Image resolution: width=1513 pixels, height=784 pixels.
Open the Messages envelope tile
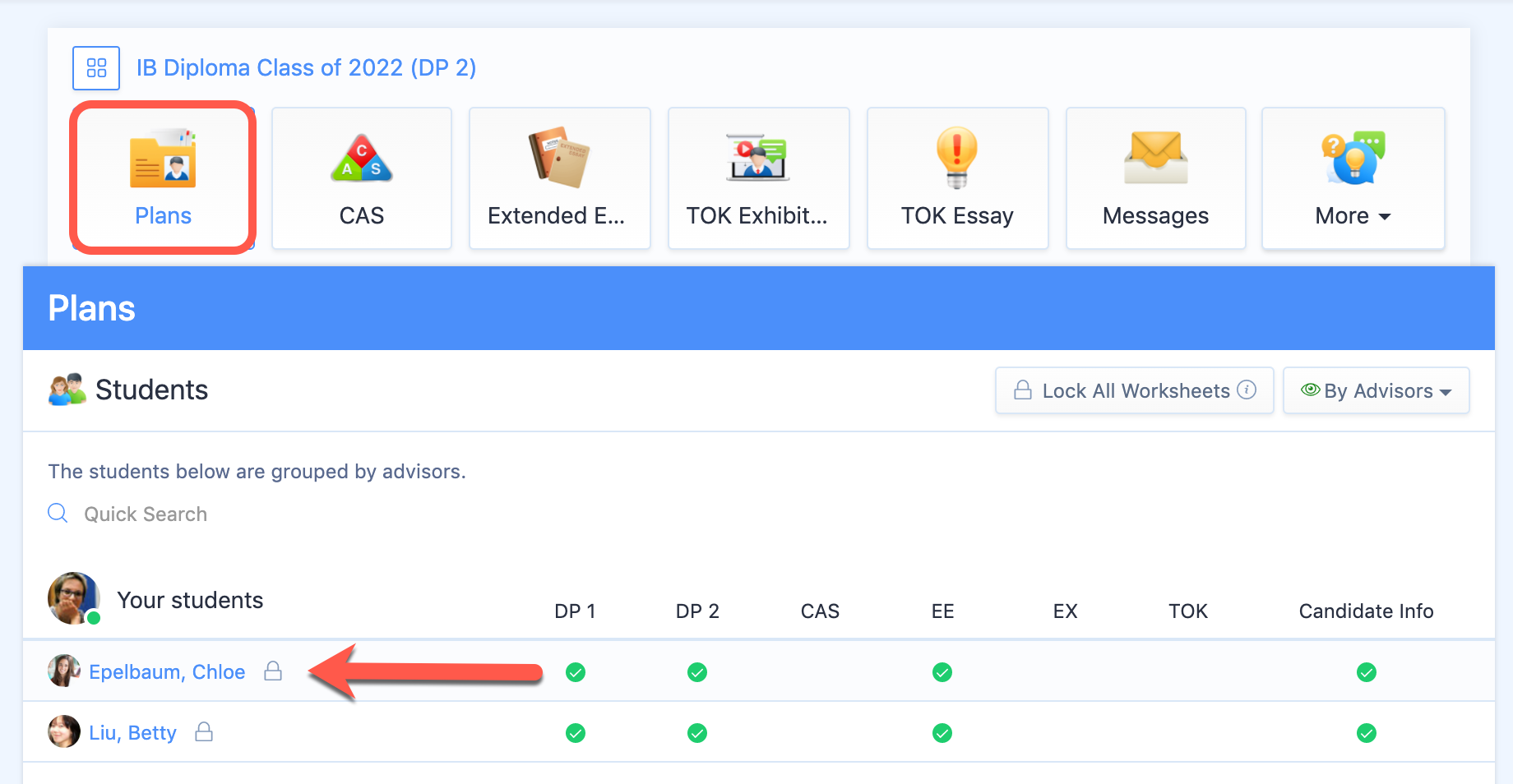(x=1155, y=178)
